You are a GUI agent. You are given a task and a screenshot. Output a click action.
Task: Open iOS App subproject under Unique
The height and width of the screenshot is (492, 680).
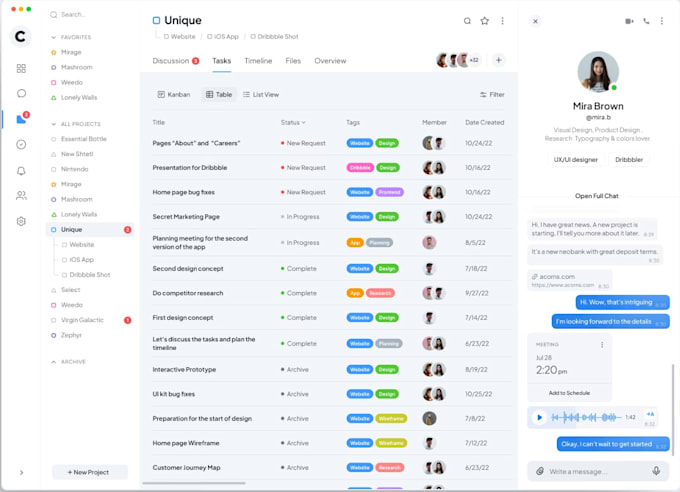(82, 259)
